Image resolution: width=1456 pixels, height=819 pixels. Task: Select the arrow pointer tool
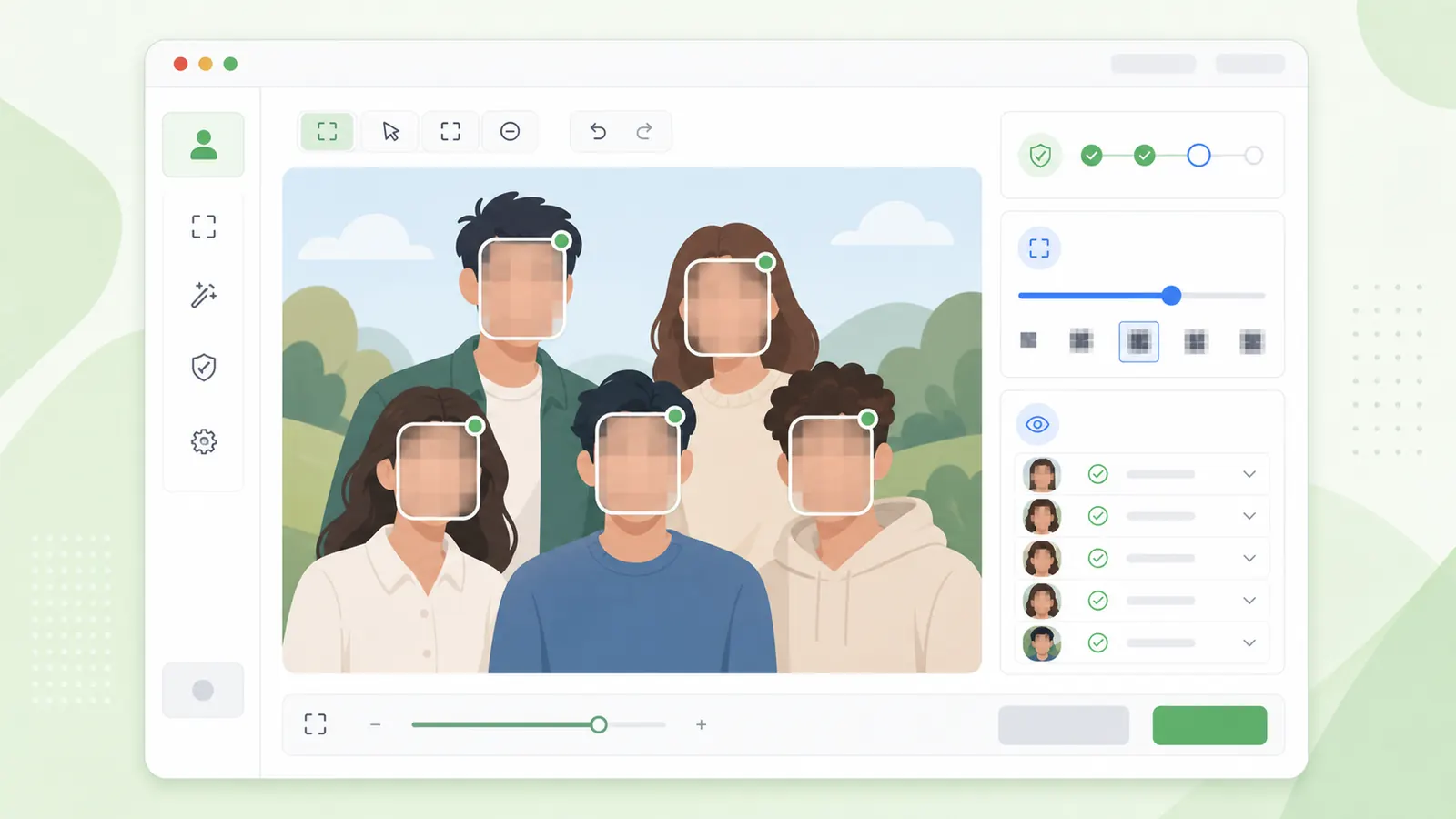[x=391, y=132]
